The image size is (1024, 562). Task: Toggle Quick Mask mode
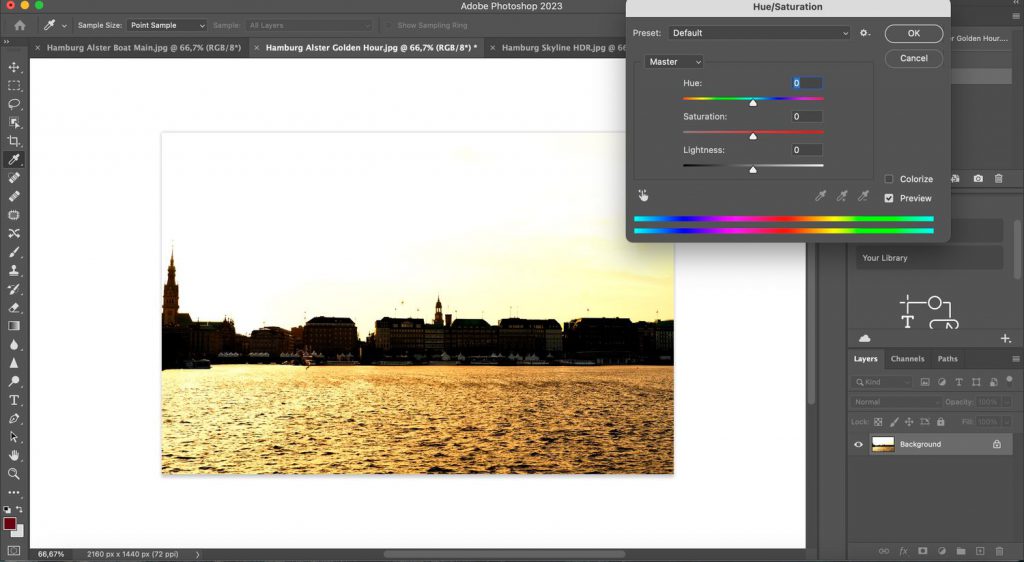tap(14, 552)
